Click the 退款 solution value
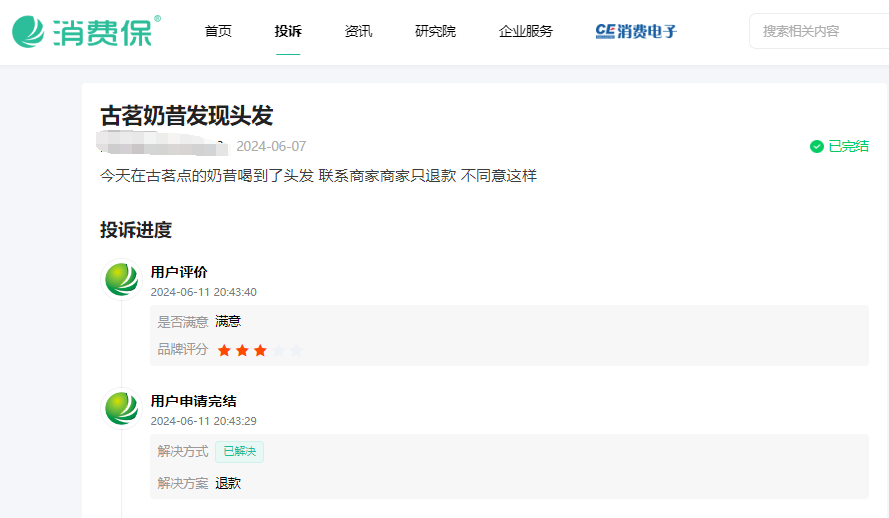The height and width of the screenshot is (518, 889). (x=228, y=483)
